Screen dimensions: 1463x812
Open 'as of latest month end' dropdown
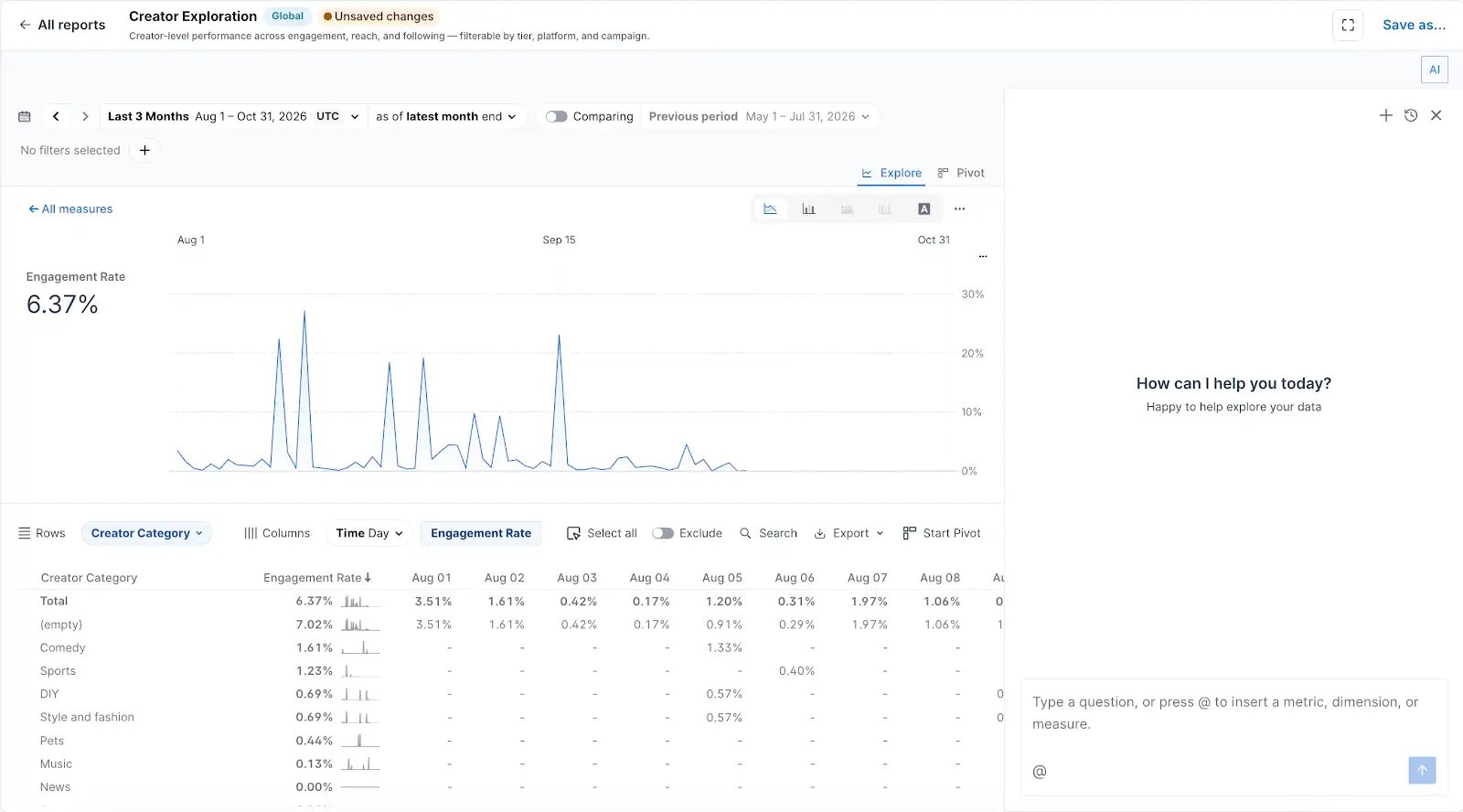446,117
